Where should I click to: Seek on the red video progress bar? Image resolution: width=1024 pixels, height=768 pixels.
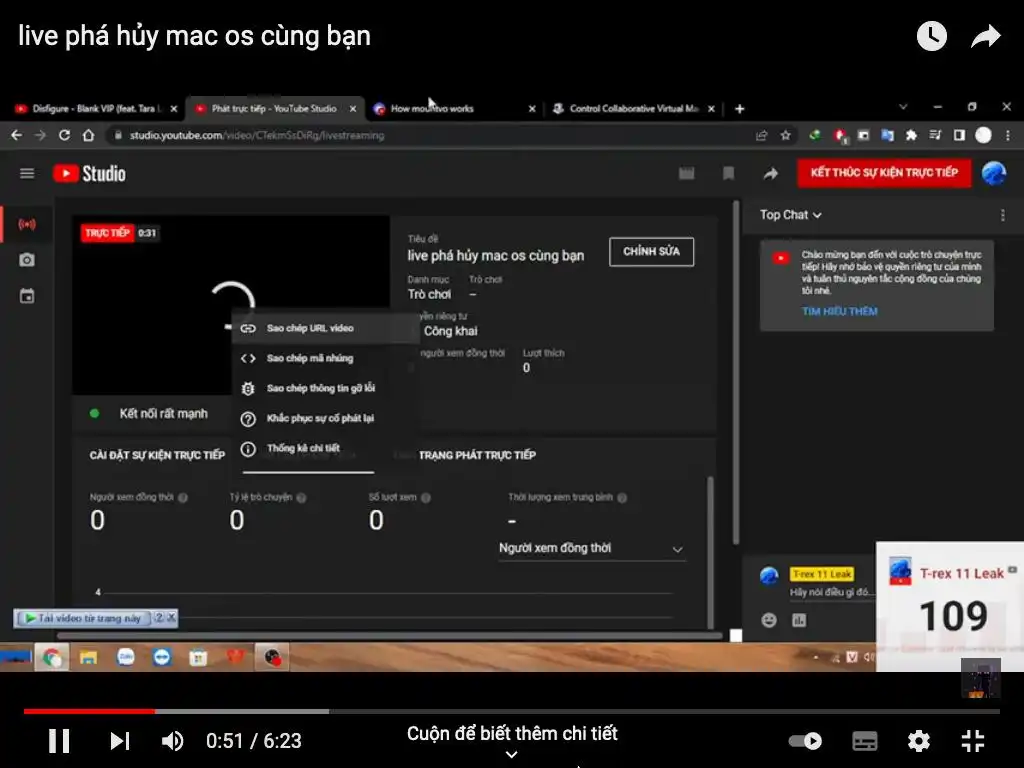pos(89,711)
